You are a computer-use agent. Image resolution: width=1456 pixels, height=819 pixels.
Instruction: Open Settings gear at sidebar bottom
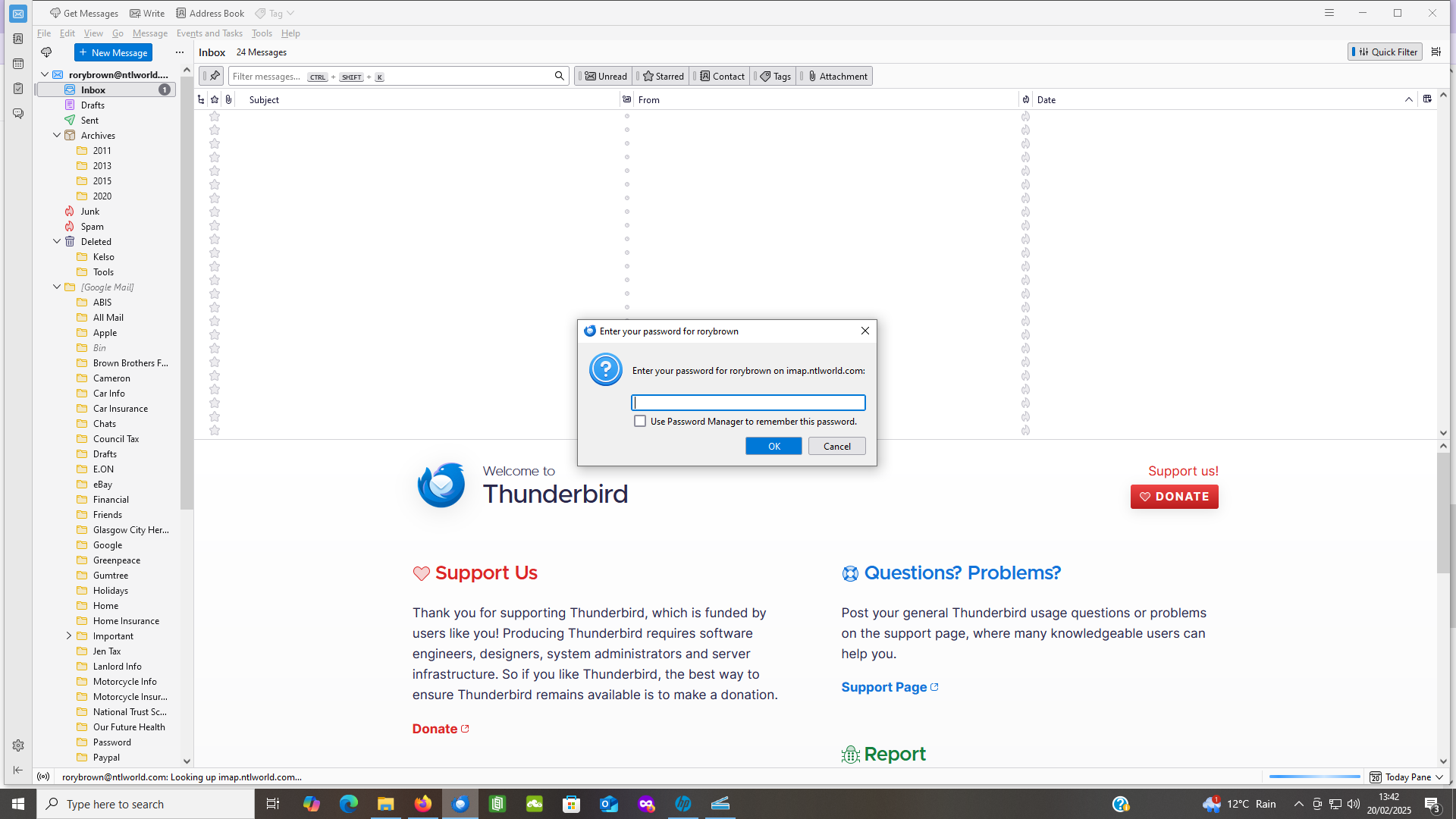click(x=18, y=745)
